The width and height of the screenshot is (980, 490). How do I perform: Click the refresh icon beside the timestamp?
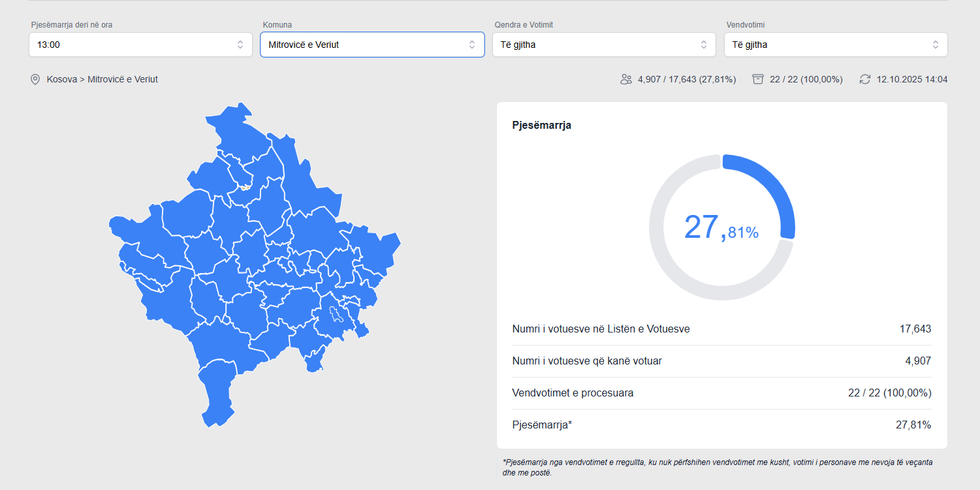coord(865,79)
